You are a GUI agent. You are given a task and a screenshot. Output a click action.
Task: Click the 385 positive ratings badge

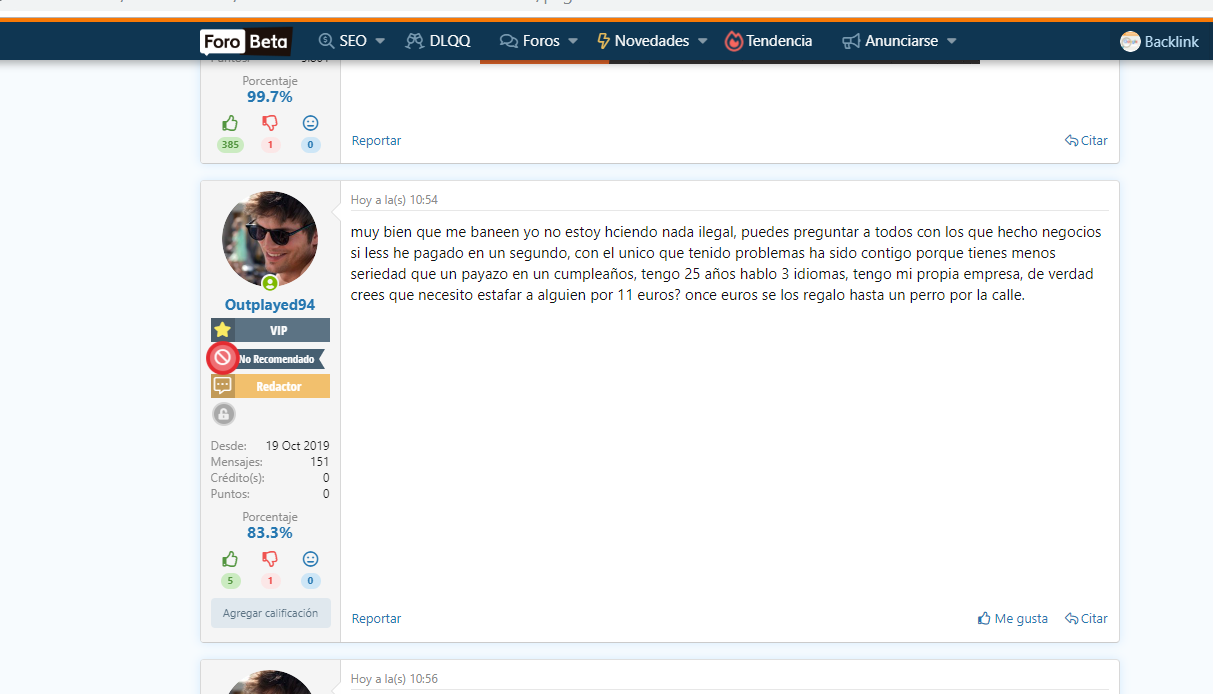(230, 145)
